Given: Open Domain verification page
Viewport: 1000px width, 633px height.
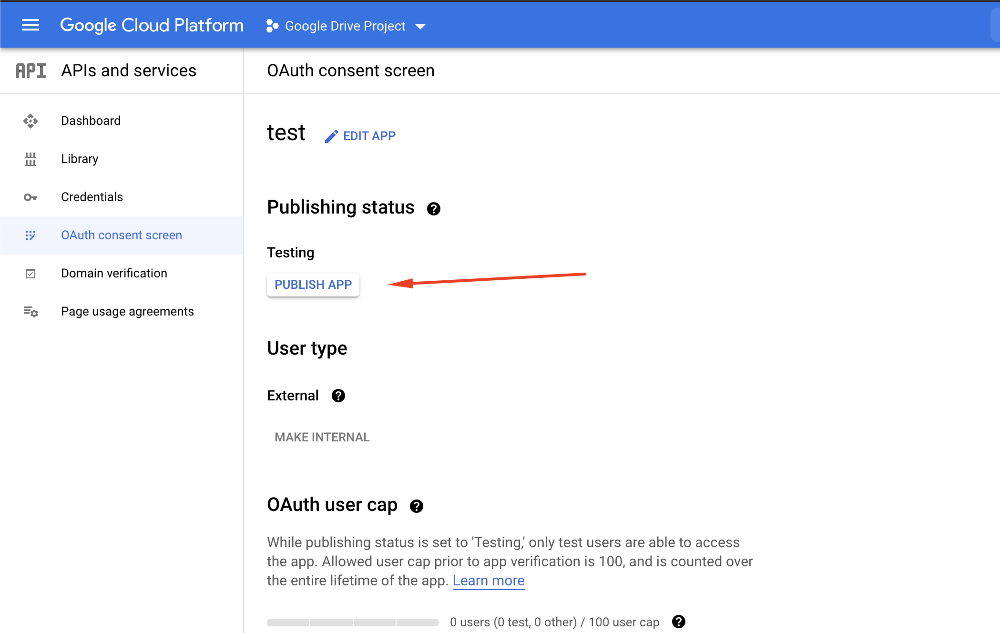Looking at the screenshot, I should pyautogui.click(x=114, y=273).
